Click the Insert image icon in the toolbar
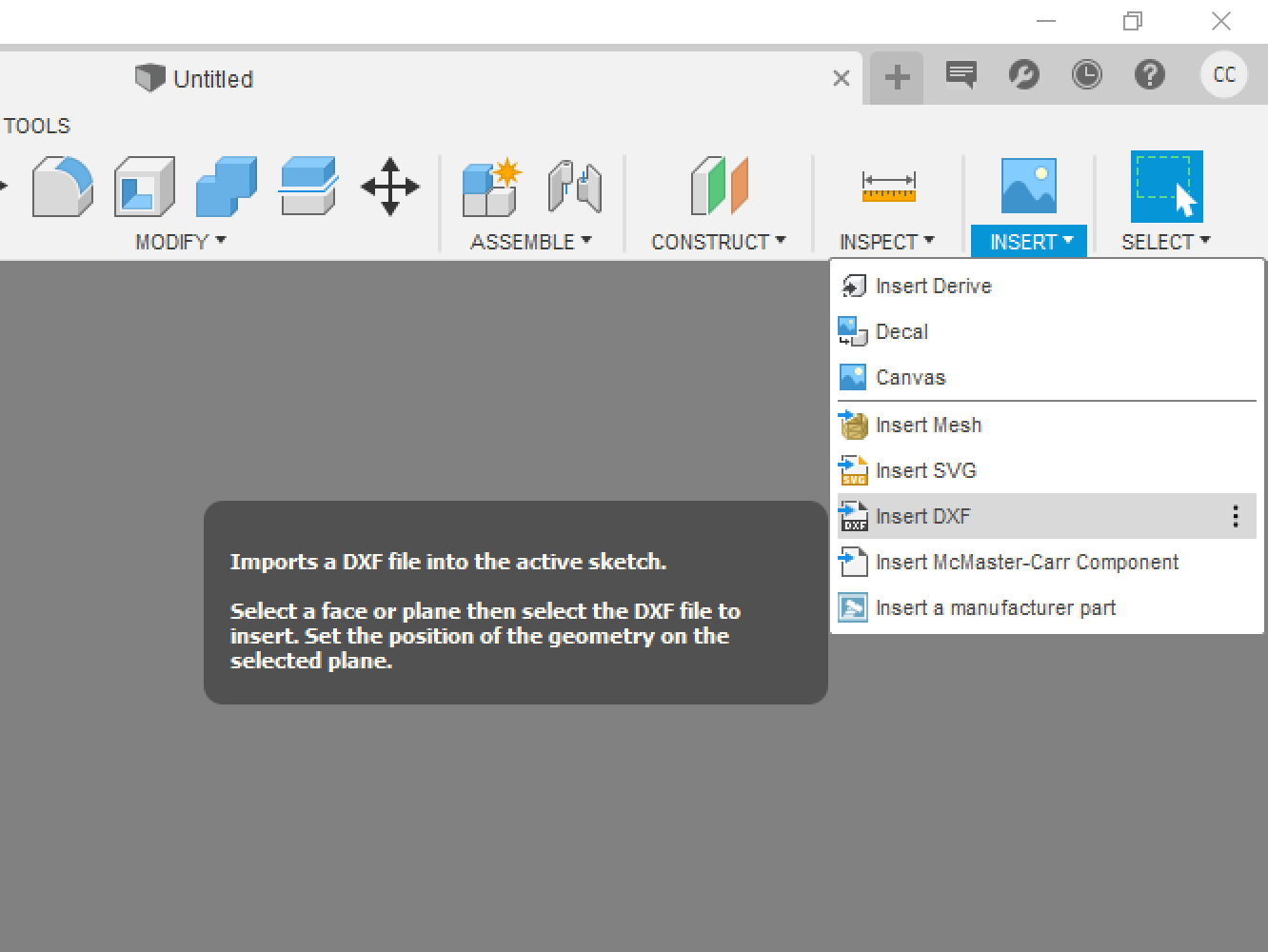Image resolution: width=1268 pixels, height=952 pixels. coord(1029,186)
